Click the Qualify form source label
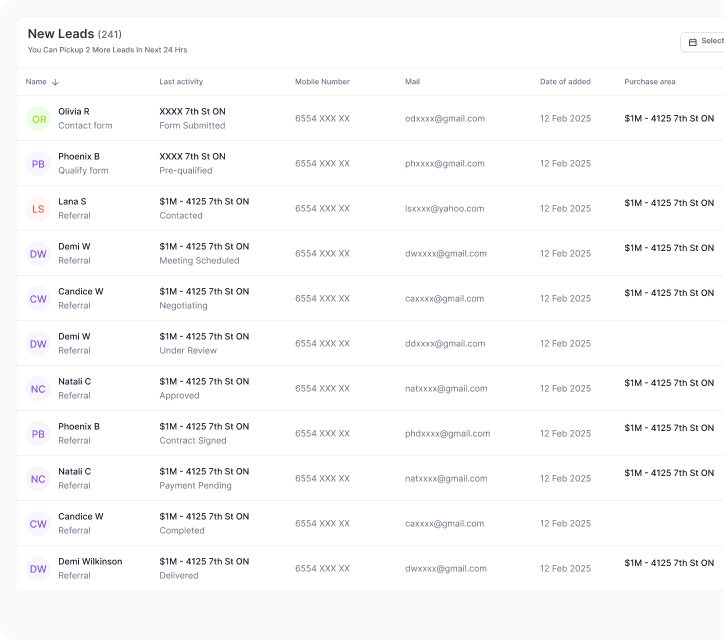Viewport: 724px width, 640px height. pyautogui.click(x=83, y=170)
